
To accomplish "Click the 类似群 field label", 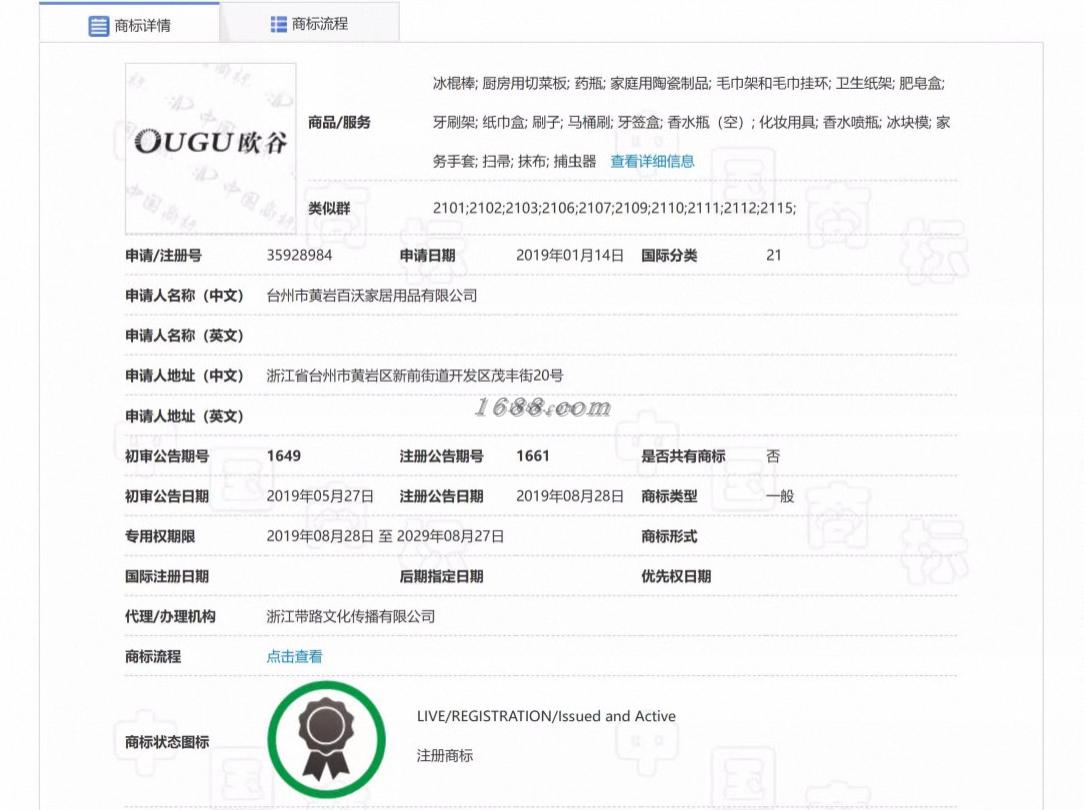I will pyautogui.click(x=329, y=208).
